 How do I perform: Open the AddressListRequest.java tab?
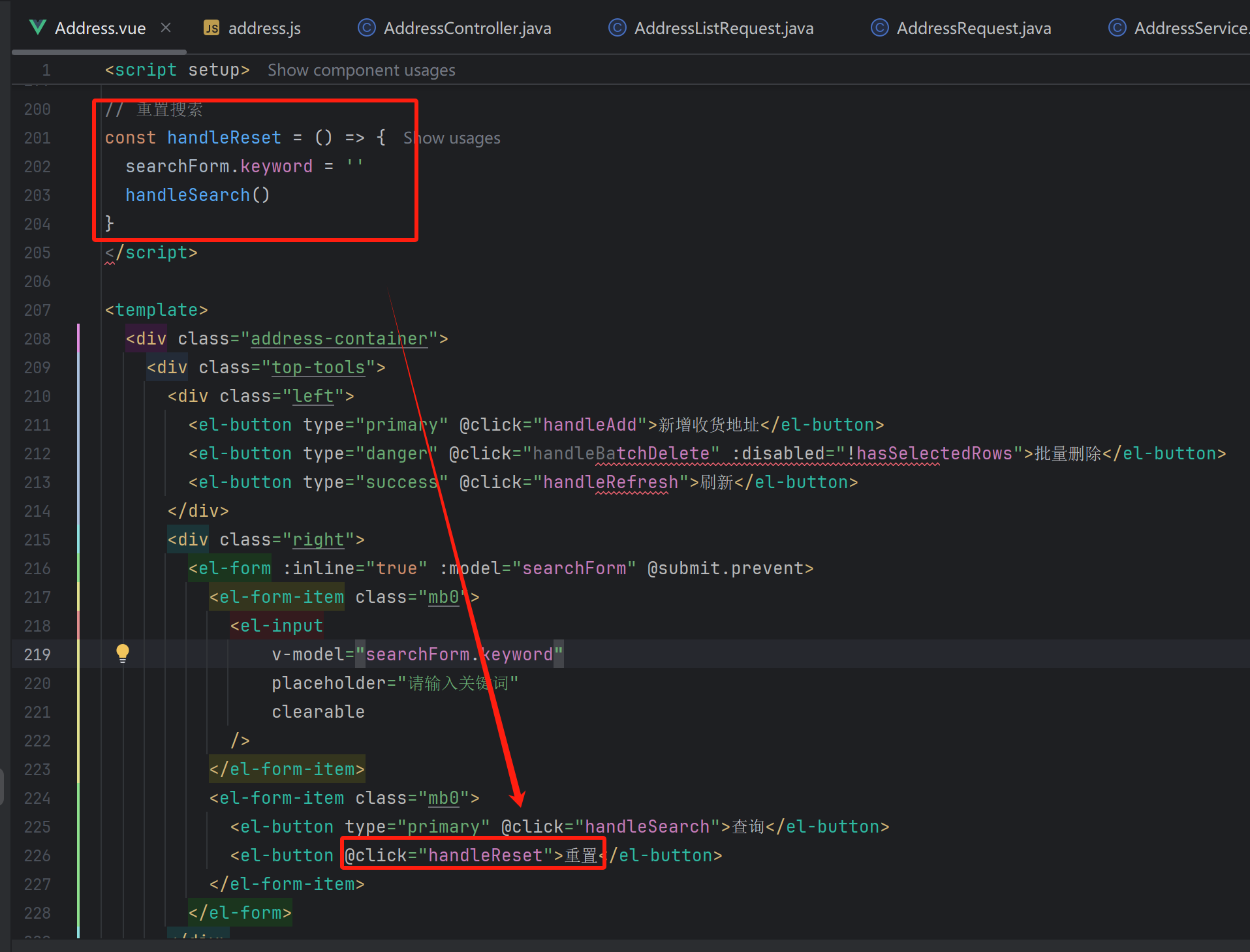click(711, 28)
